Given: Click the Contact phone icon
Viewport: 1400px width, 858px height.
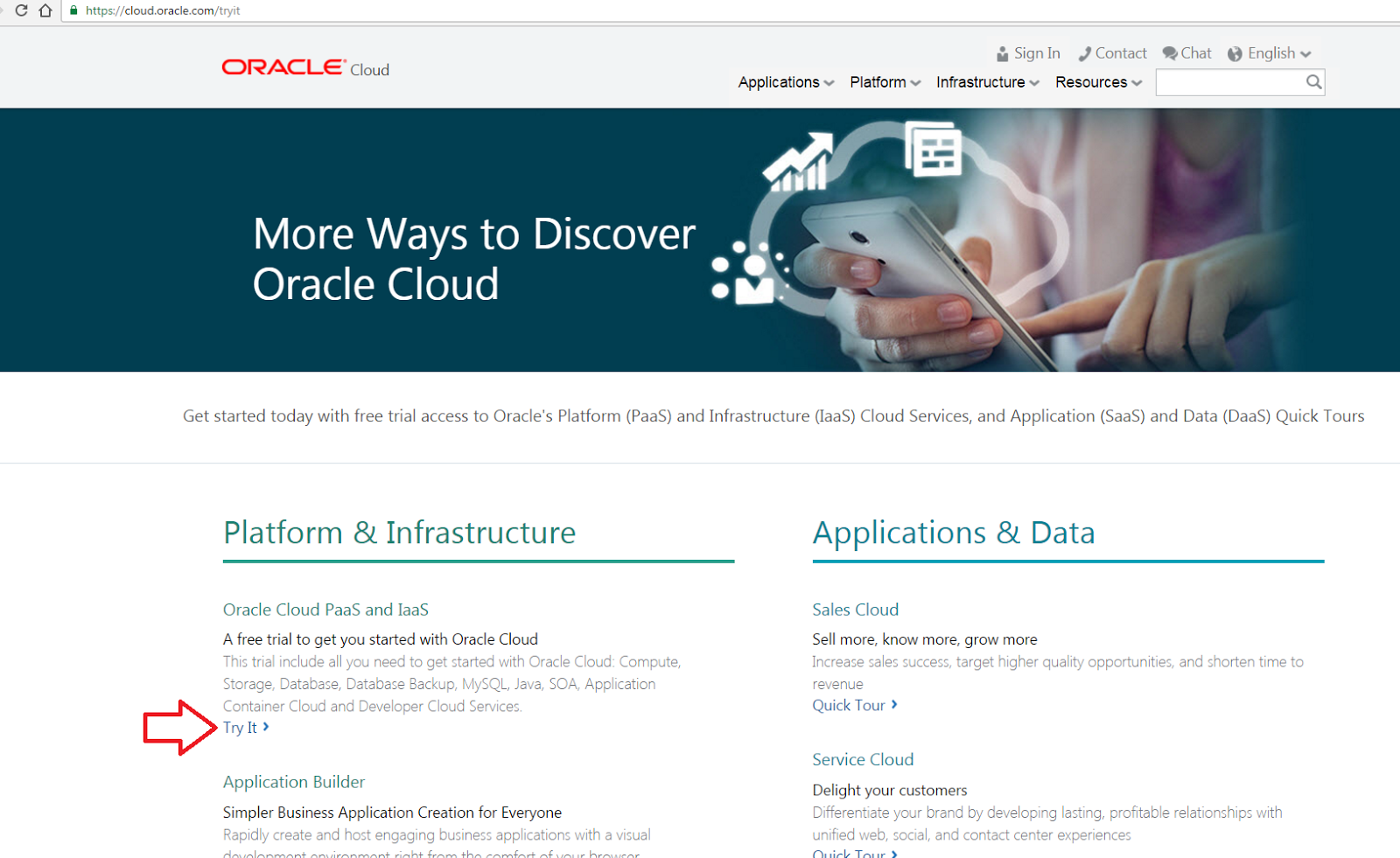Looking at the screenshot, I should point(1084,54).
